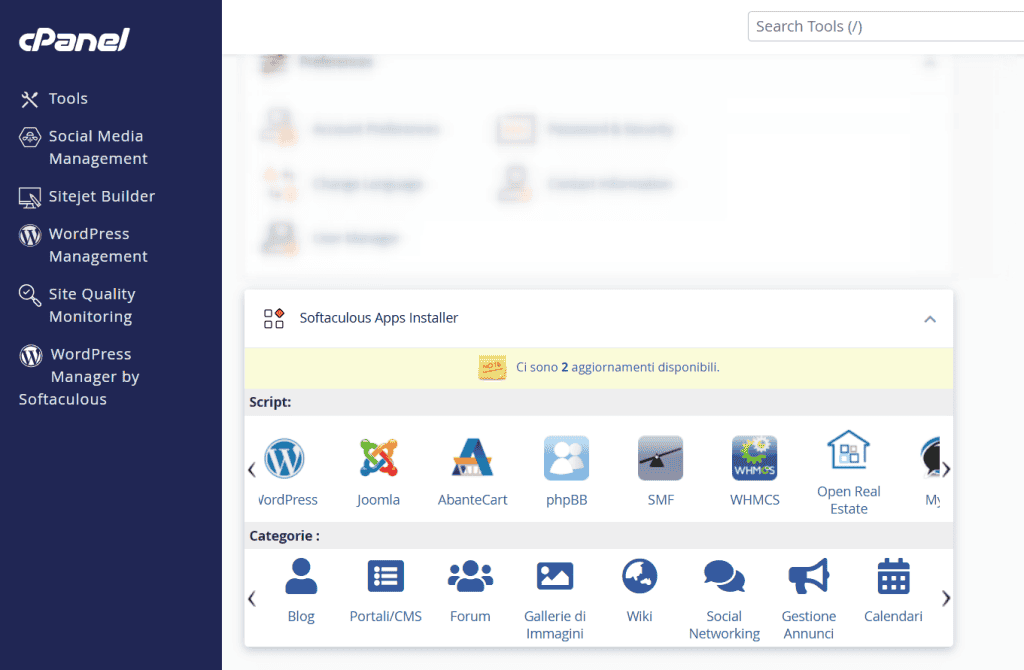
Task: Open the Joomla script icon
Action: click(378, 459)
